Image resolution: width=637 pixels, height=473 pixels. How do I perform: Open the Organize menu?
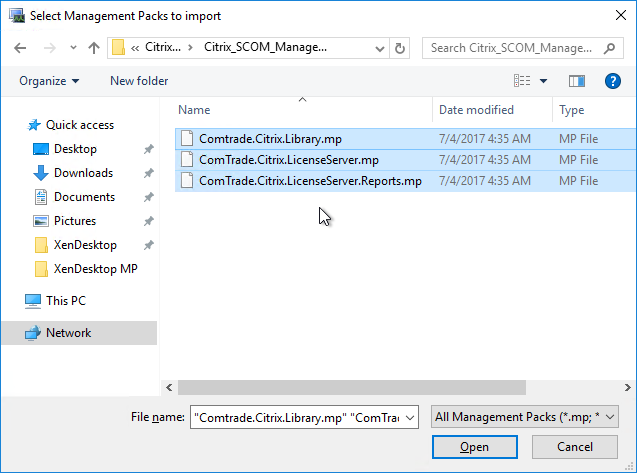(49, 81)
